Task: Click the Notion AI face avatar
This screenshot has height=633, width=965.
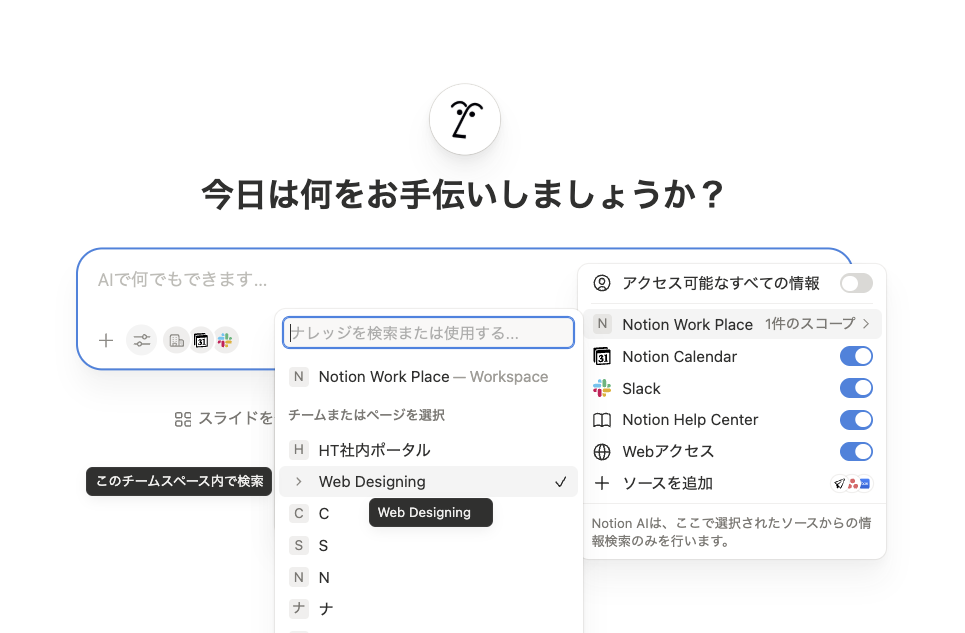Action: coord(465,119)
